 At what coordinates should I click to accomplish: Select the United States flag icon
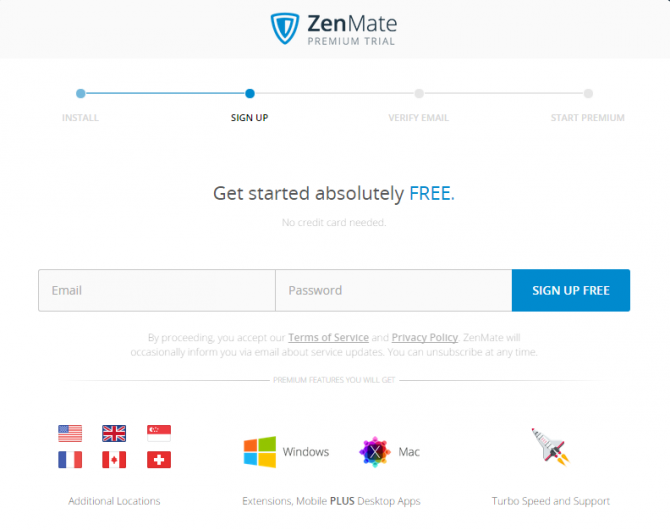pos(70,433)
